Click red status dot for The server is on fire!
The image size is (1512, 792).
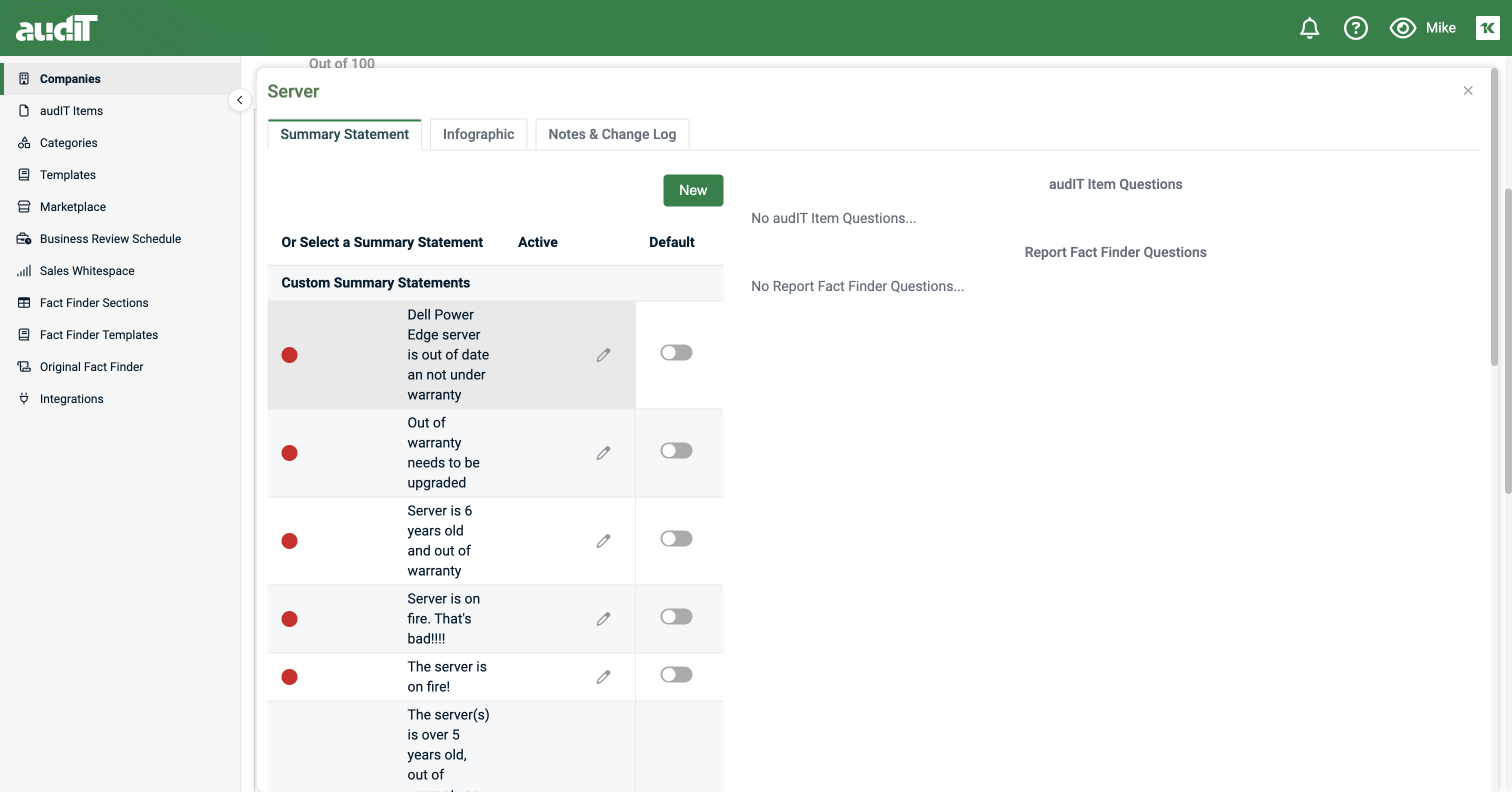coord(289,677)
